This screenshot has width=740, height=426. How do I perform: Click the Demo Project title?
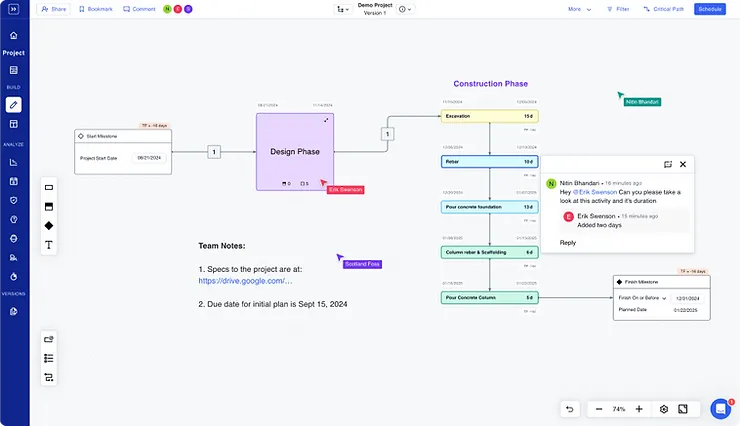(375, 5)
